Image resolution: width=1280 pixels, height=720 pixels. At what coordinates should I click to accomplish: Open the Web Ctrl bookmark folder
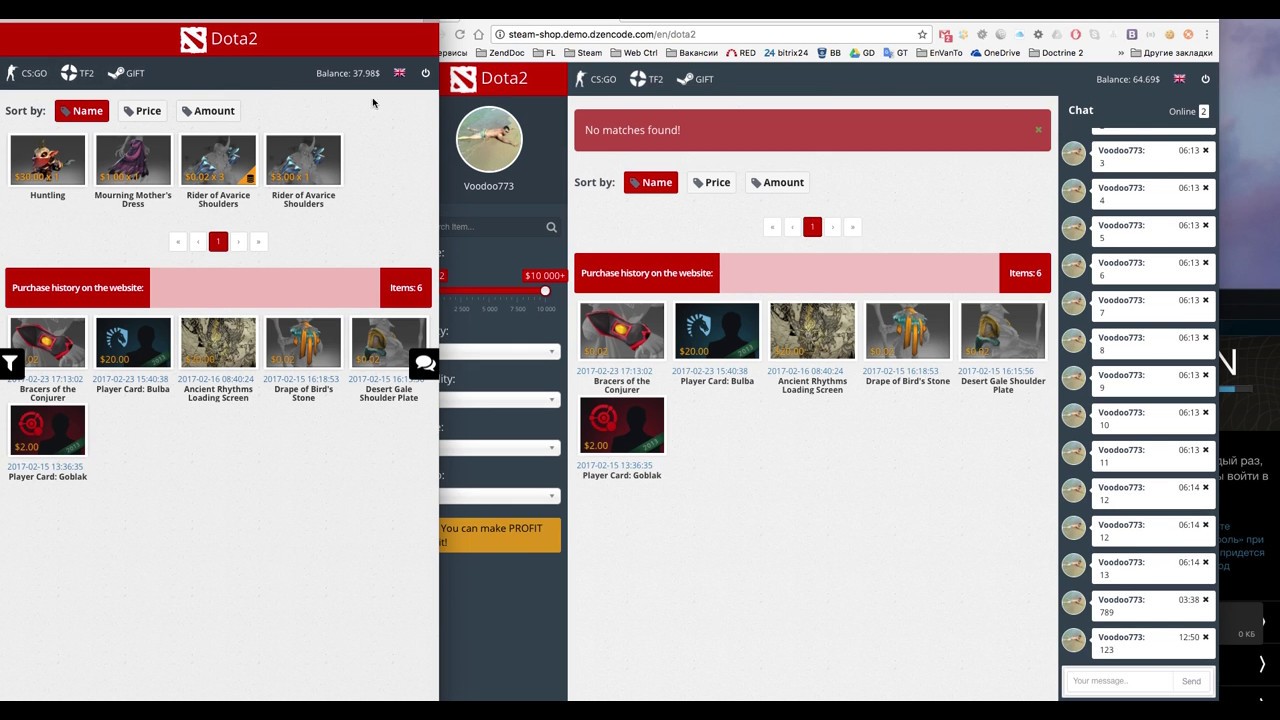(x=634, y=53)
